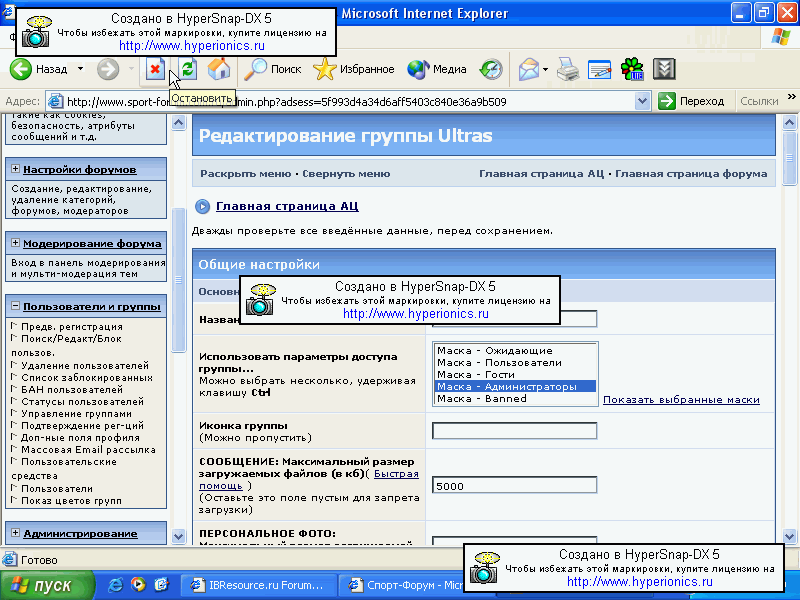Screen dimensions: 800x600
Task: Open Список заблокированных menu item
Action: pos(87,378)
